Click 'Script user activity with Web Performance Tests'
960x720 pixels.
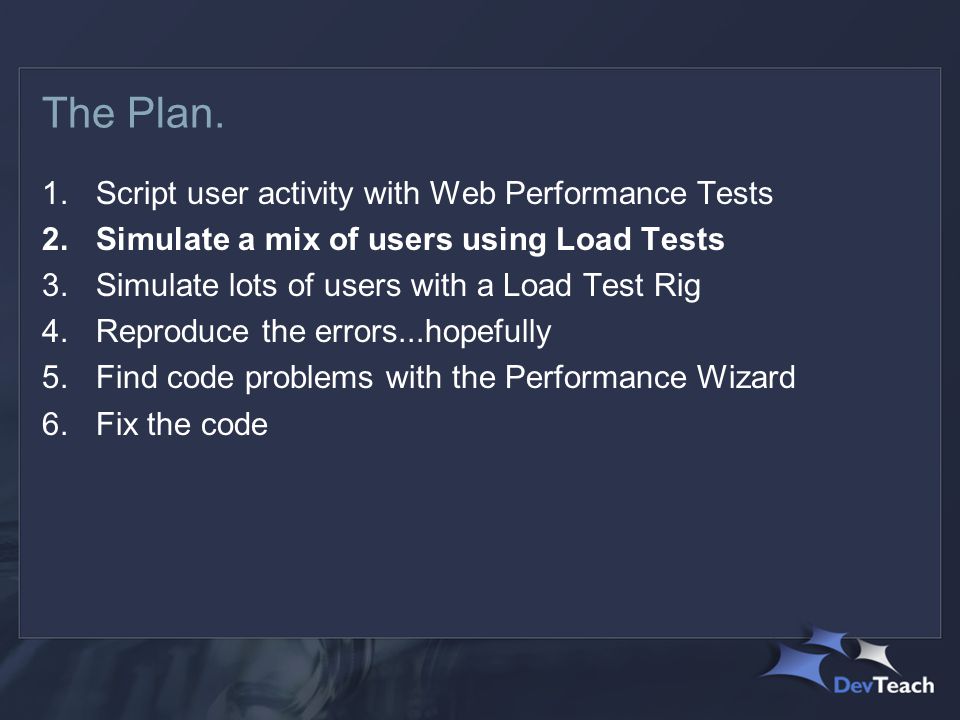(x=434, y=193)
